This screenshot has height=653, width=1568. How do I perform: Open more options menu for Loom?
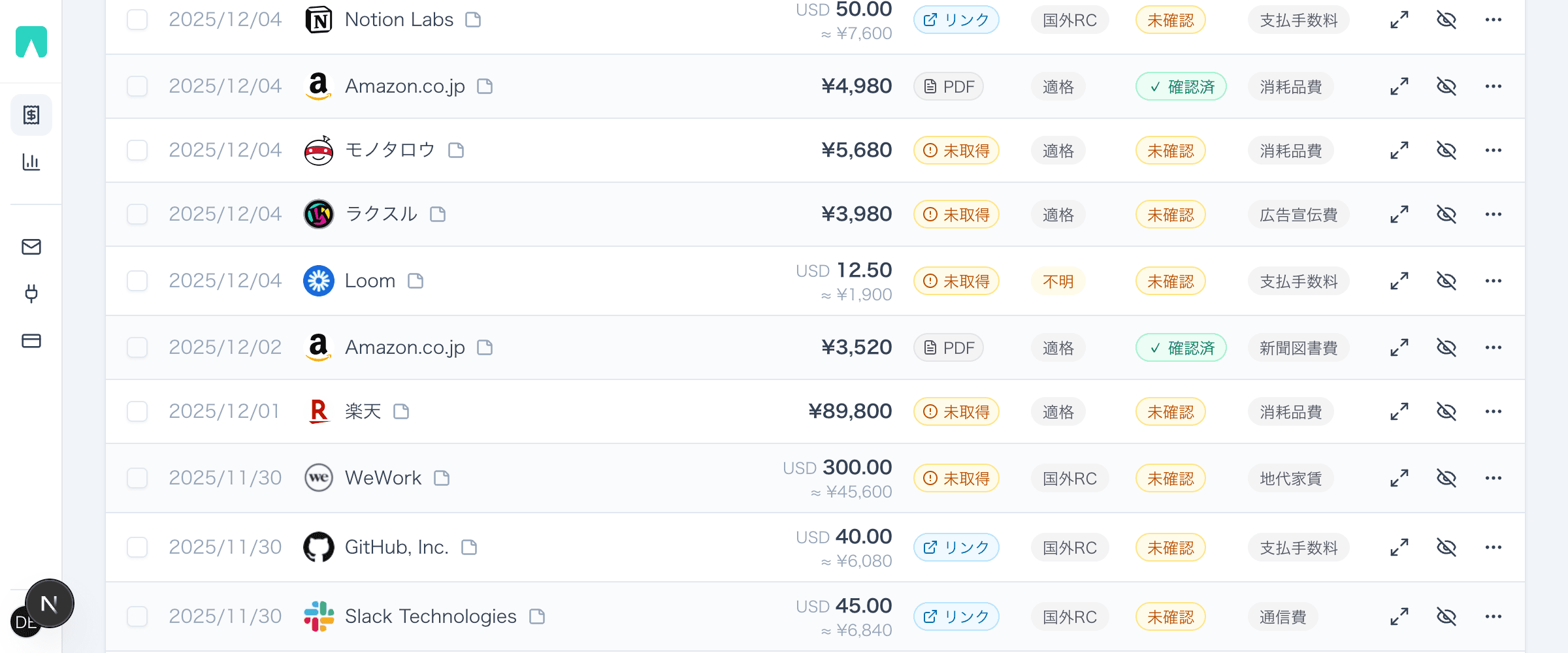point(1494,281)
